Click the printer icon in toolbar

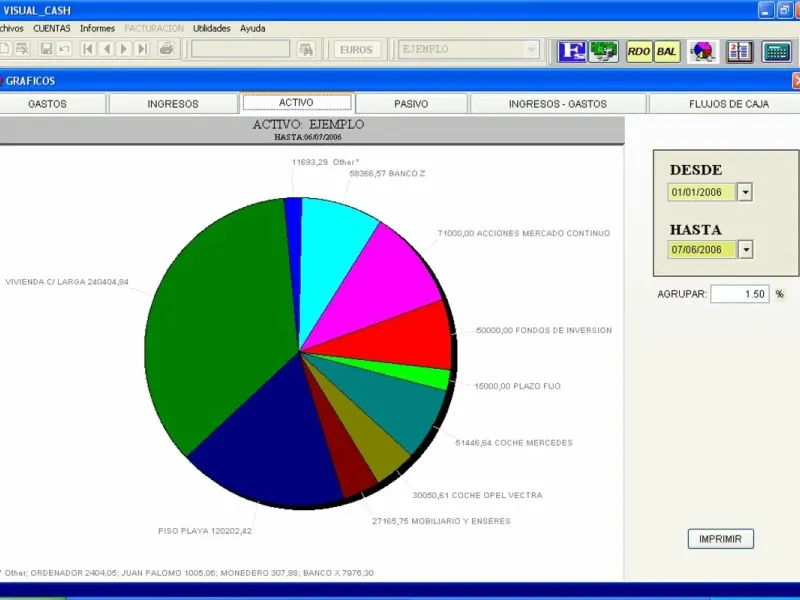click(166, 49)
